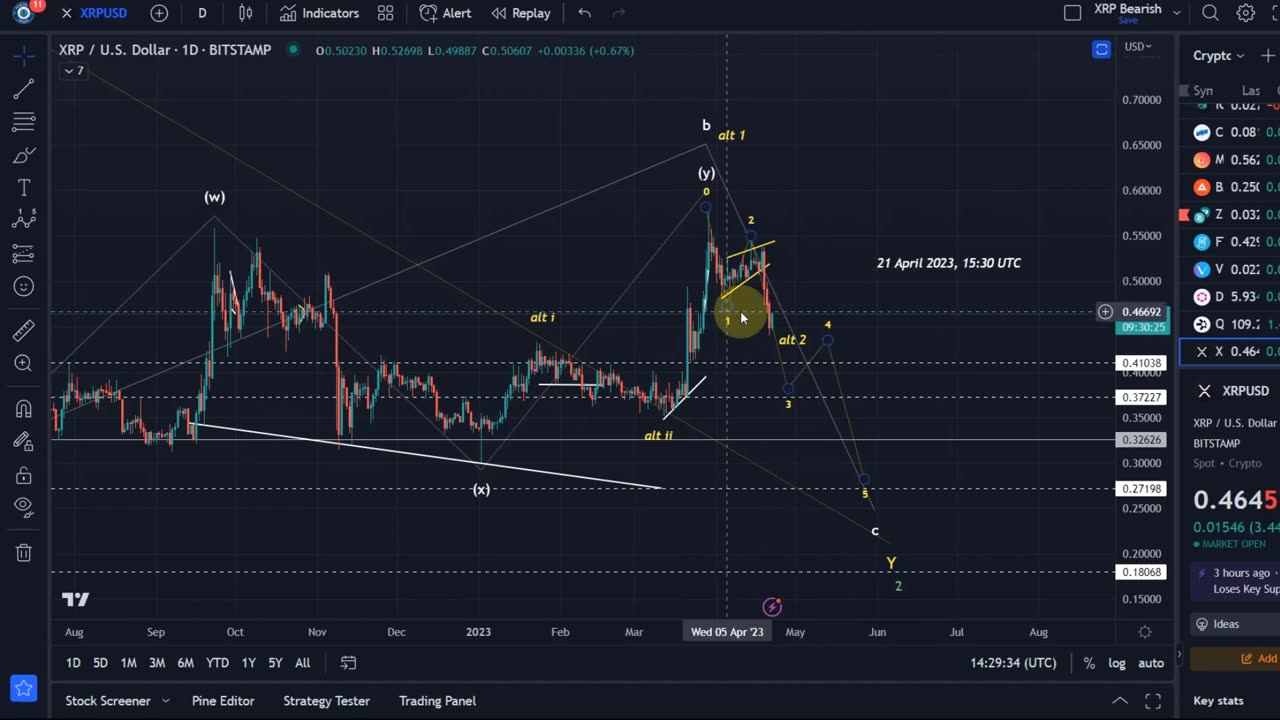Image resolution: width=1280 pixels, height=720 pixels.
Task: Set time range to 1M
Action: (128, 663)
